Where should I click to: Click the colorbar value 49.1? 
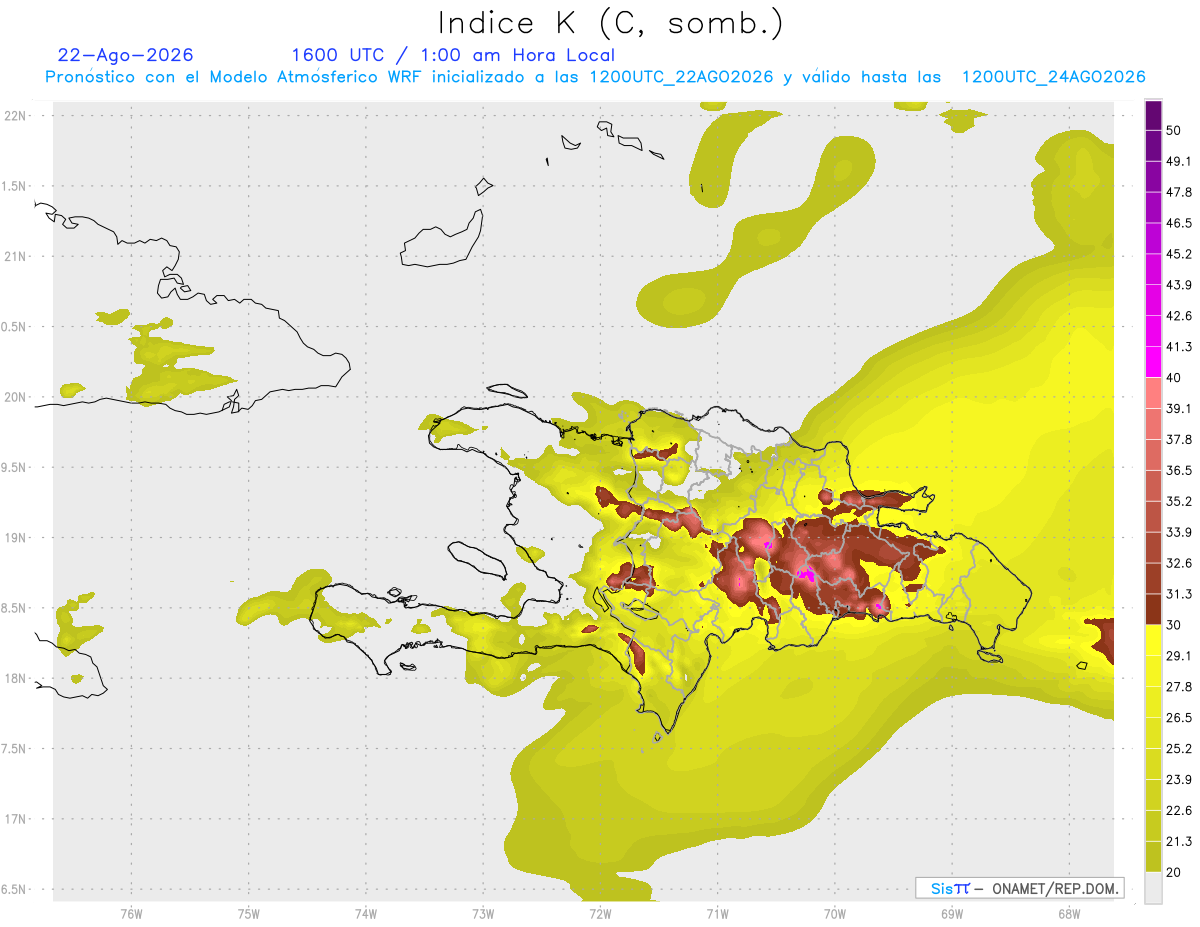click(x=1179, y=161)
